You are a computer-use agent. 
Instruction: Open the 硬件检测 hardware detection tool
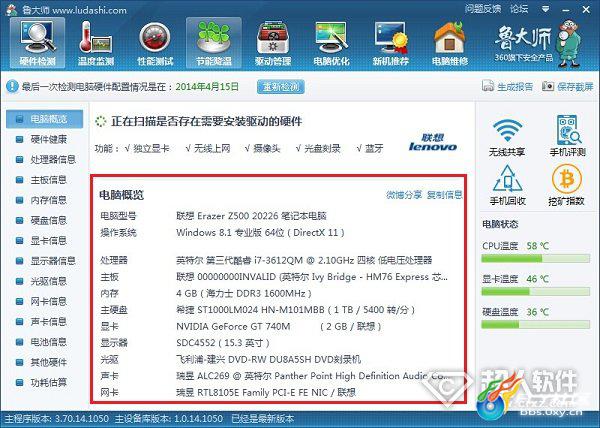coord(38,43)
